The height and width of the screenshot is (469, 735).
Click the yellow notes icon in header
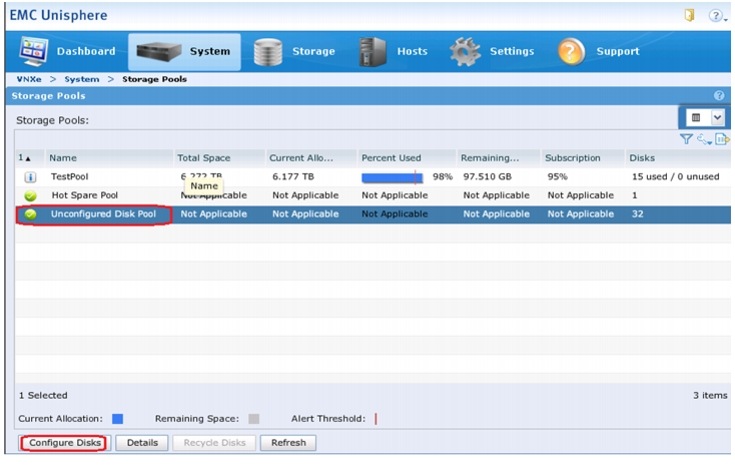click(x=689, y=15)
